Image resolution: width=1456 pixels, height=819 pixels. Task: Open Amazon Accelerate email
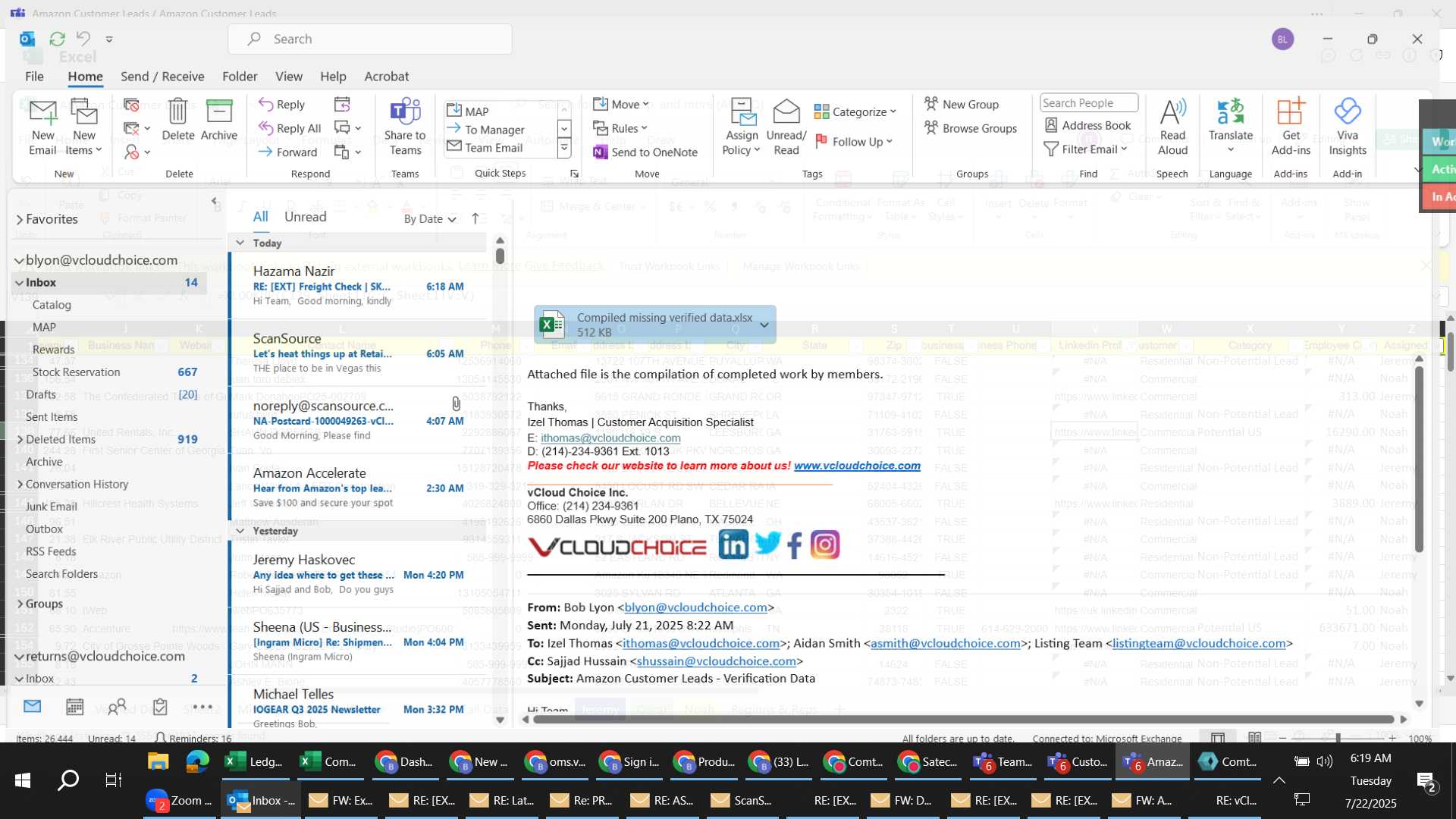[x=358, y=488]
